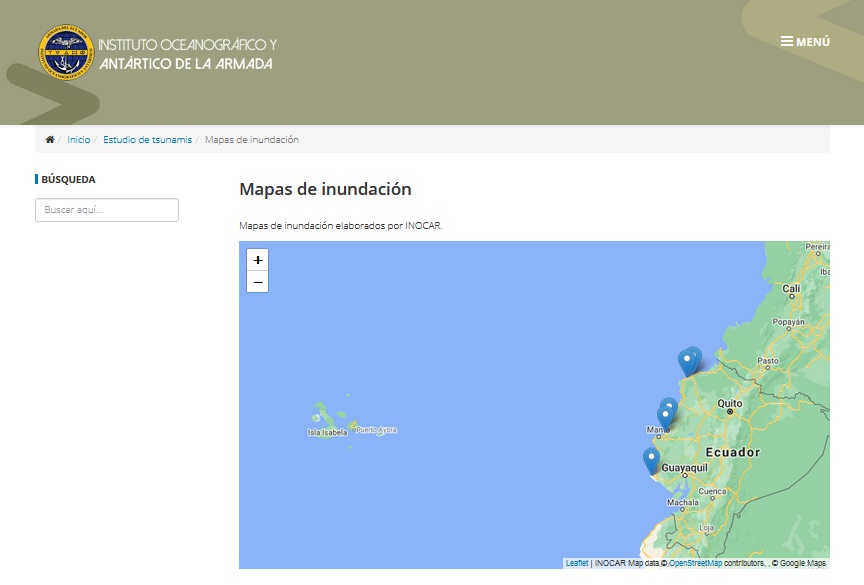Viewport: 864px width, 585px height.
Task: Click the Puerto Ayora label on map
Action: [x=376, y=430]
